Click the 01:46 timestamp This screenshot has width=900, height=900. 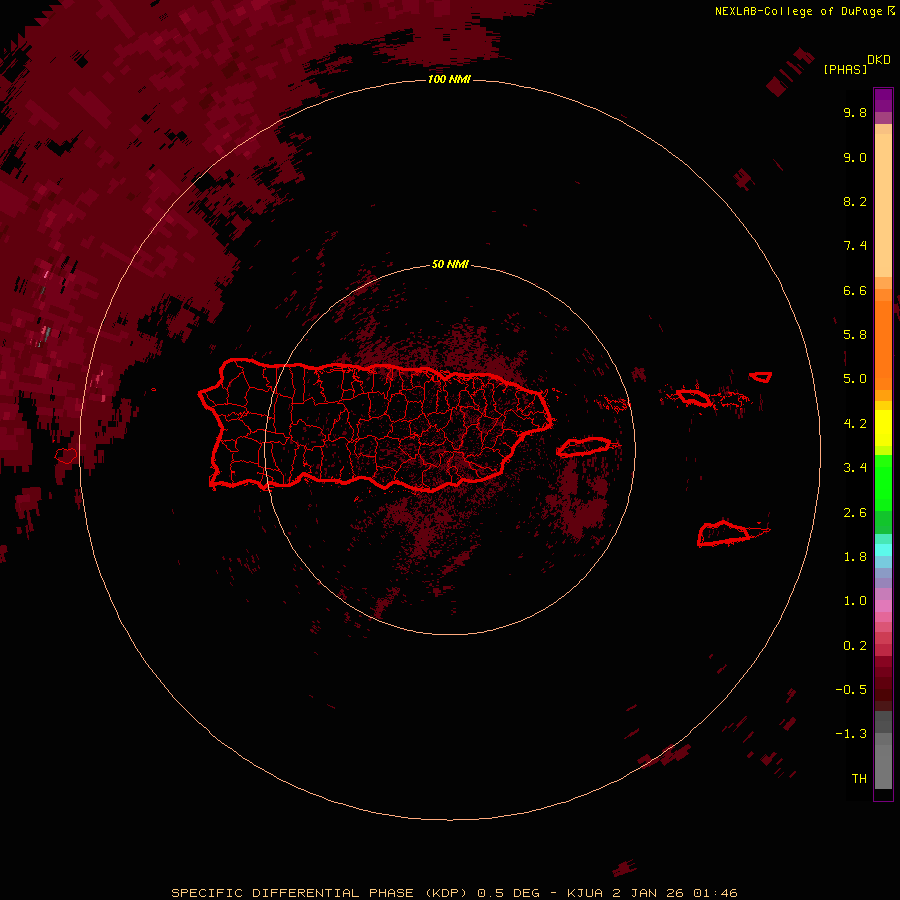pyautogui.click(x=715, y=893)
